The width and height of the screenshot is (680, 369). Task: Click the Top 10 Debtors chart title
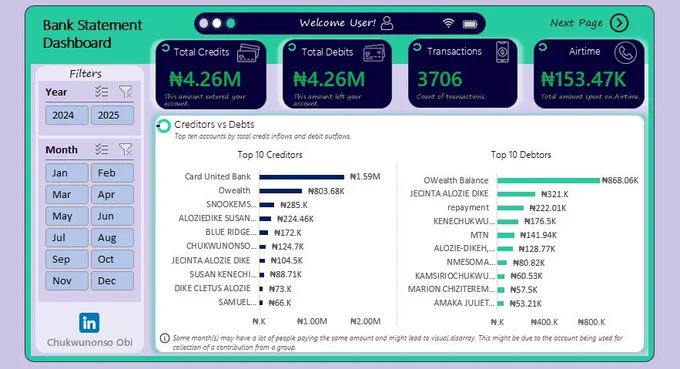(521, 155)
